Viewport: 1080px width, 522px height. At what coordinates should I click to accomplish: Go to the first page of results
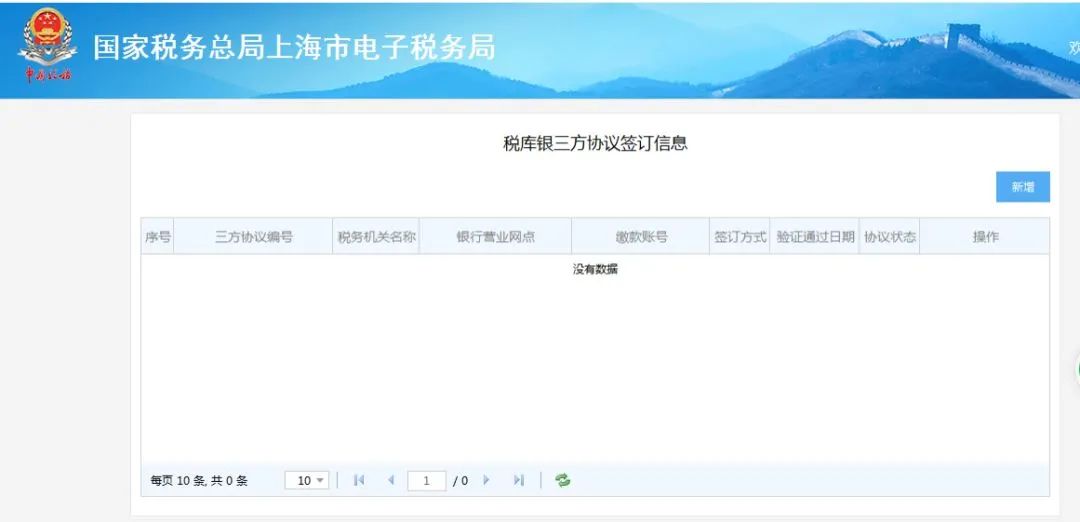[x=359, y=480]
